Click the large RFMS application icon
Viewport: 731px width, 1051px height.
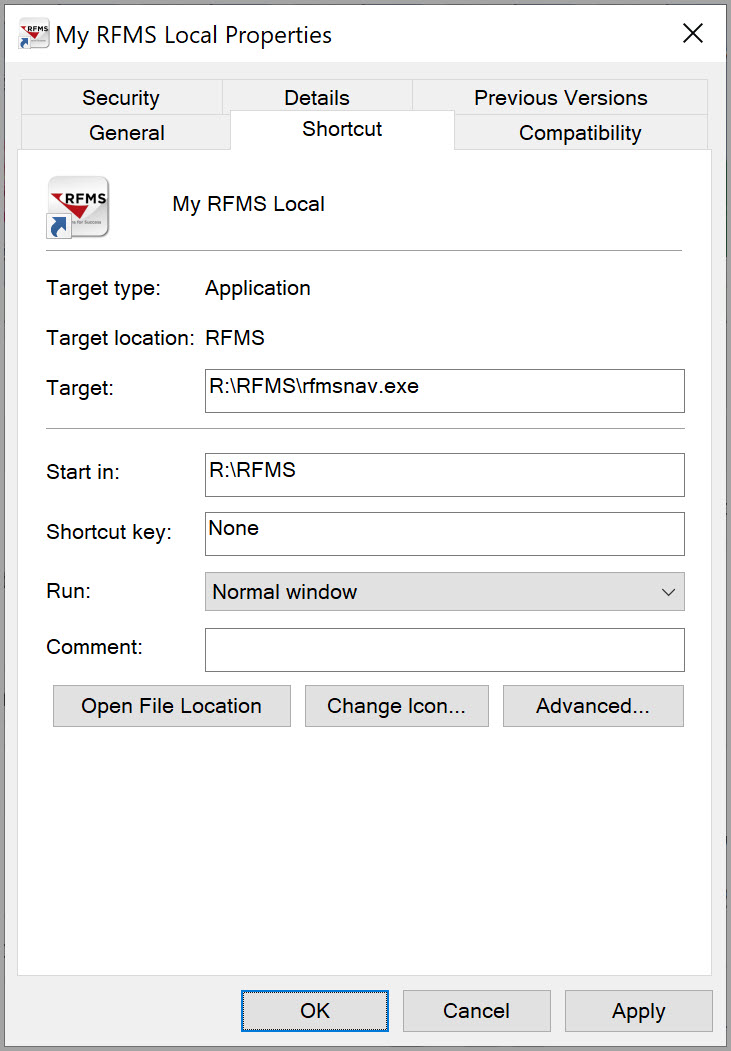[x=78, y=206]
